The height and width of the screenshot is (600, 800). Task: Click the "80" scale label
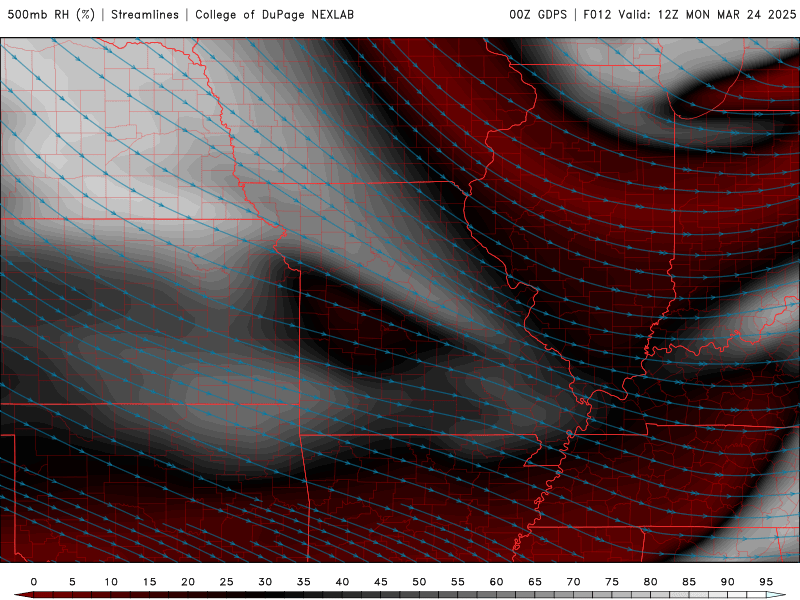pyautogui.click(x=651, y=582)
